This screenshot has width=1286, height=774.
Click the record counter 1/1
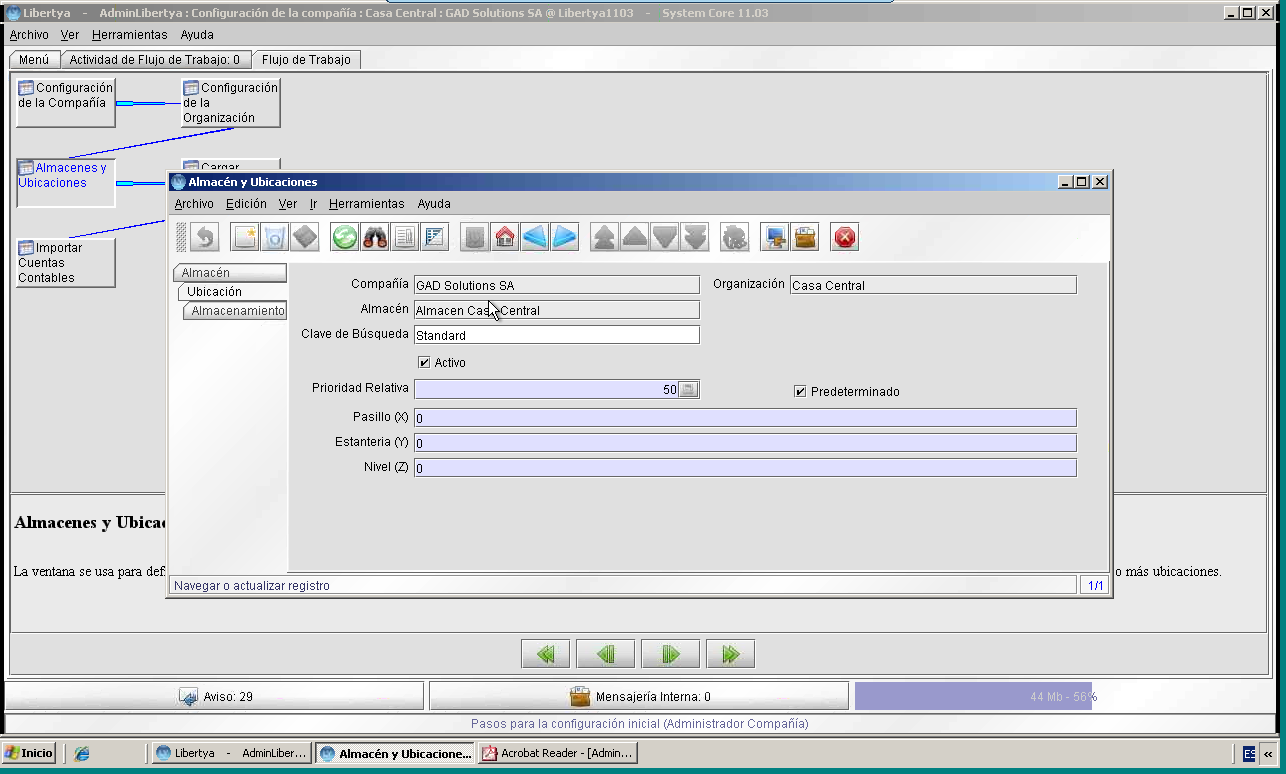point(1095,586)
